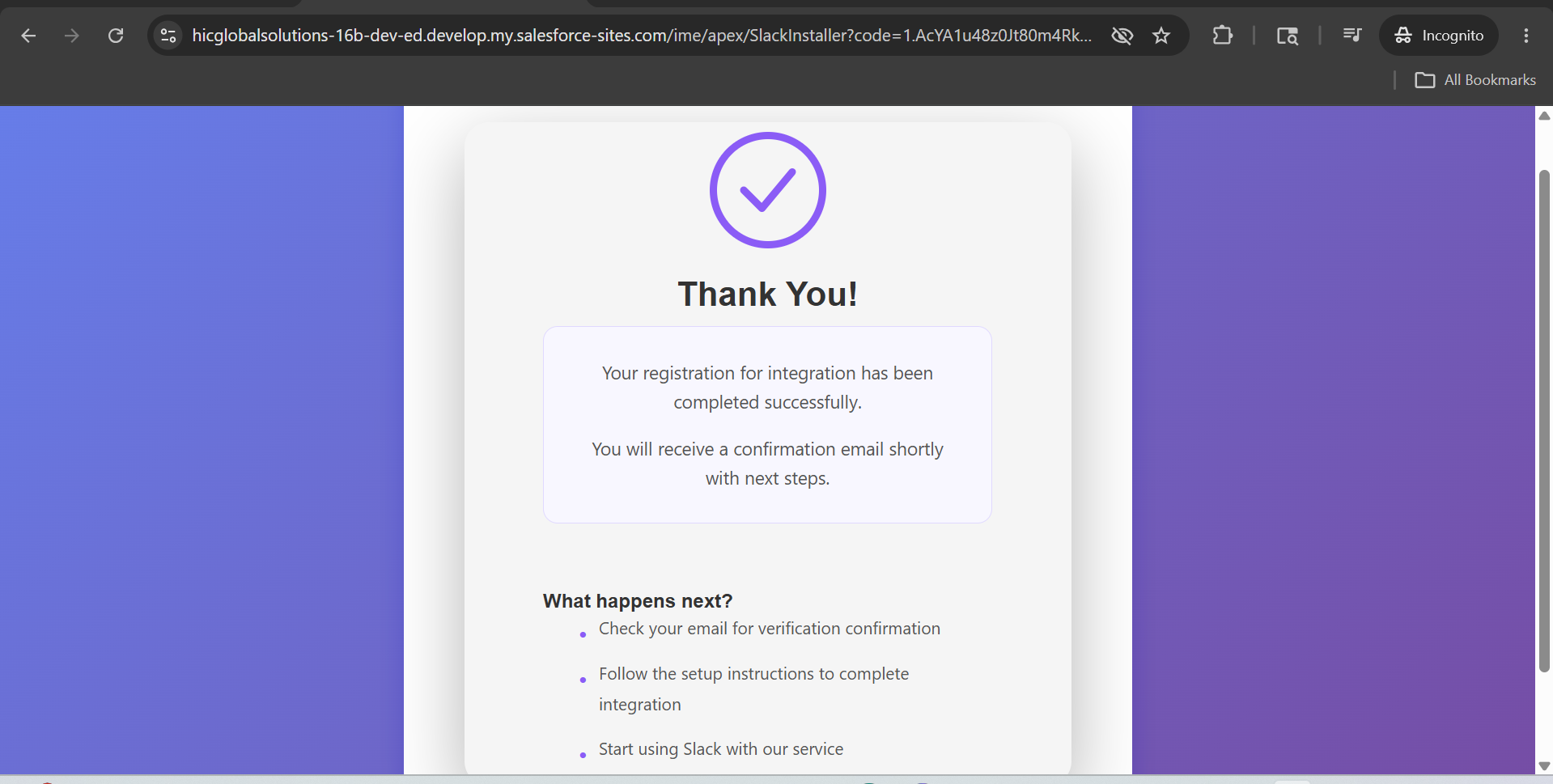Go back to the previous page
This screenshot has width=1553, height=784.
tap(28, 36)
